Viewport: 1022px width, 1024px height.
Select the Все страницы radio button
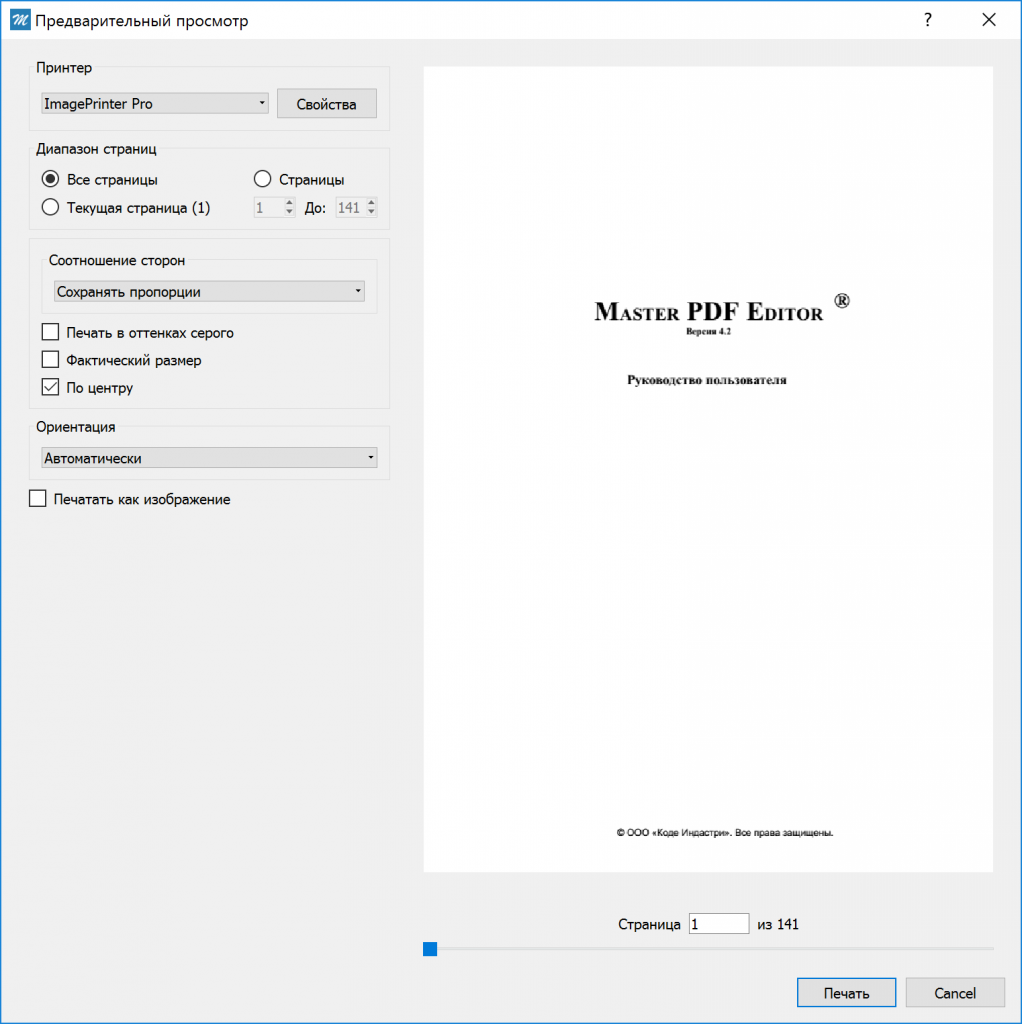[x=49, y=179]
